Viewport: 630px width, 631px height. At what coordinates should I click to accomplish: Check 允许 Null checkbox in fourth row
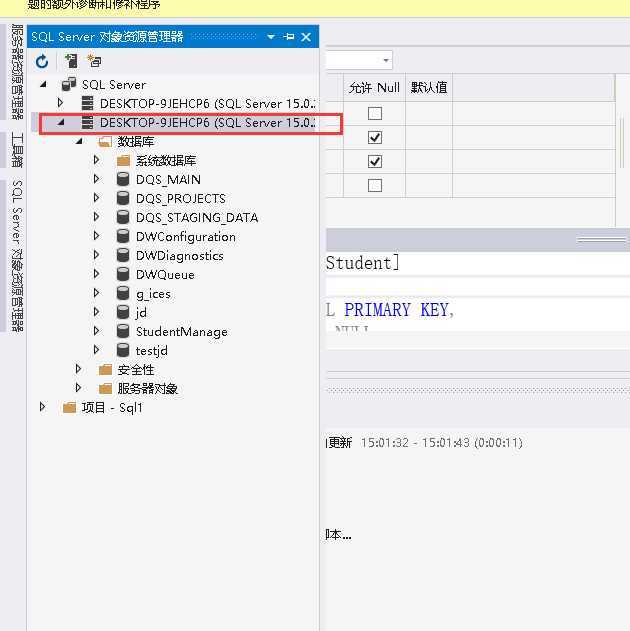point(375,186)
